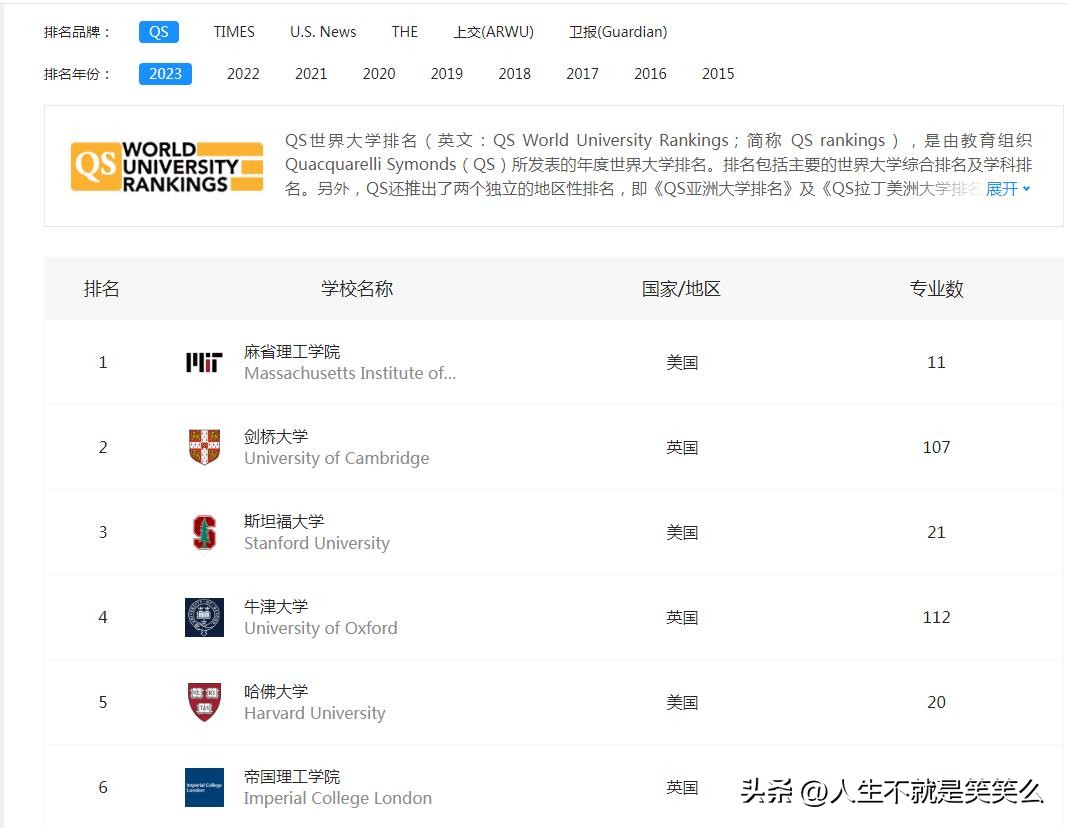Select ranking year 2022
The height and width of the screenshot is (828, 1068).
242,73
